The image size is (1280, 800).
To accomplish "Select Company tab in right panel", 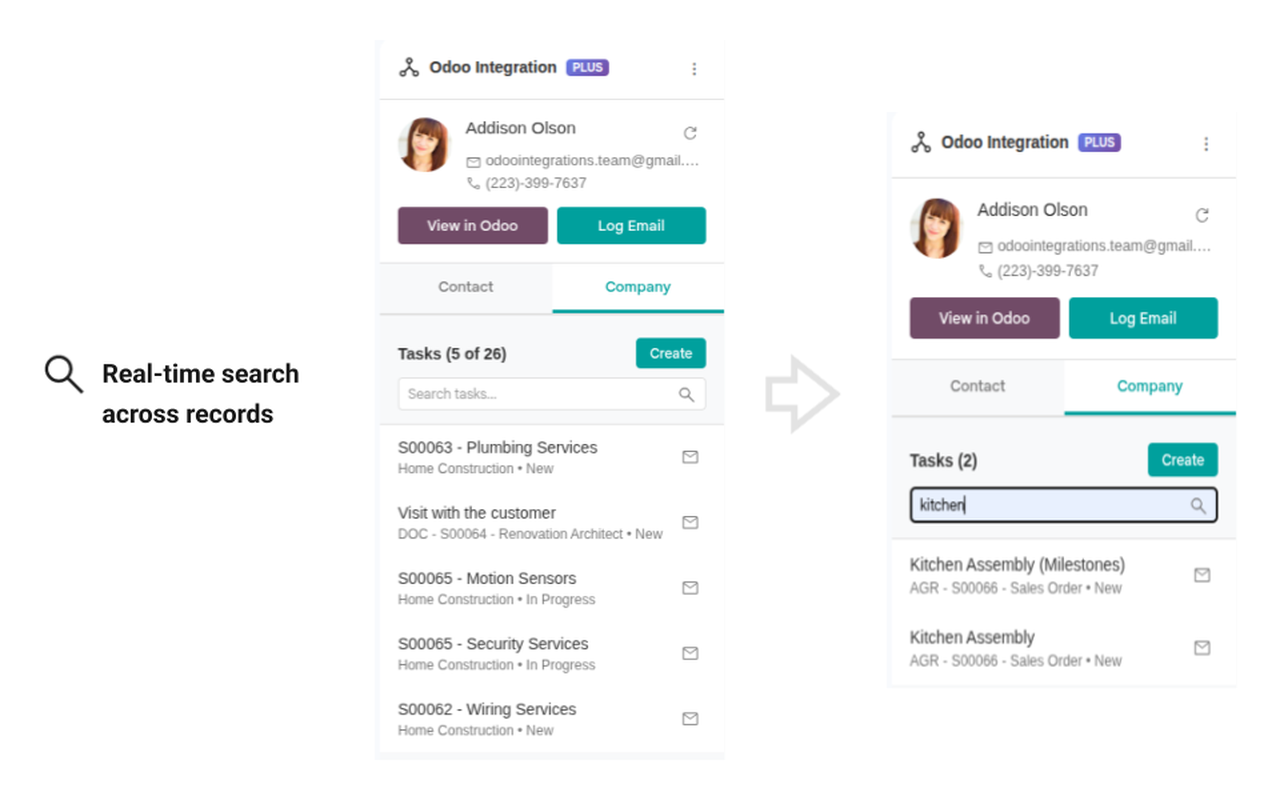I will tap(1150, 386).
